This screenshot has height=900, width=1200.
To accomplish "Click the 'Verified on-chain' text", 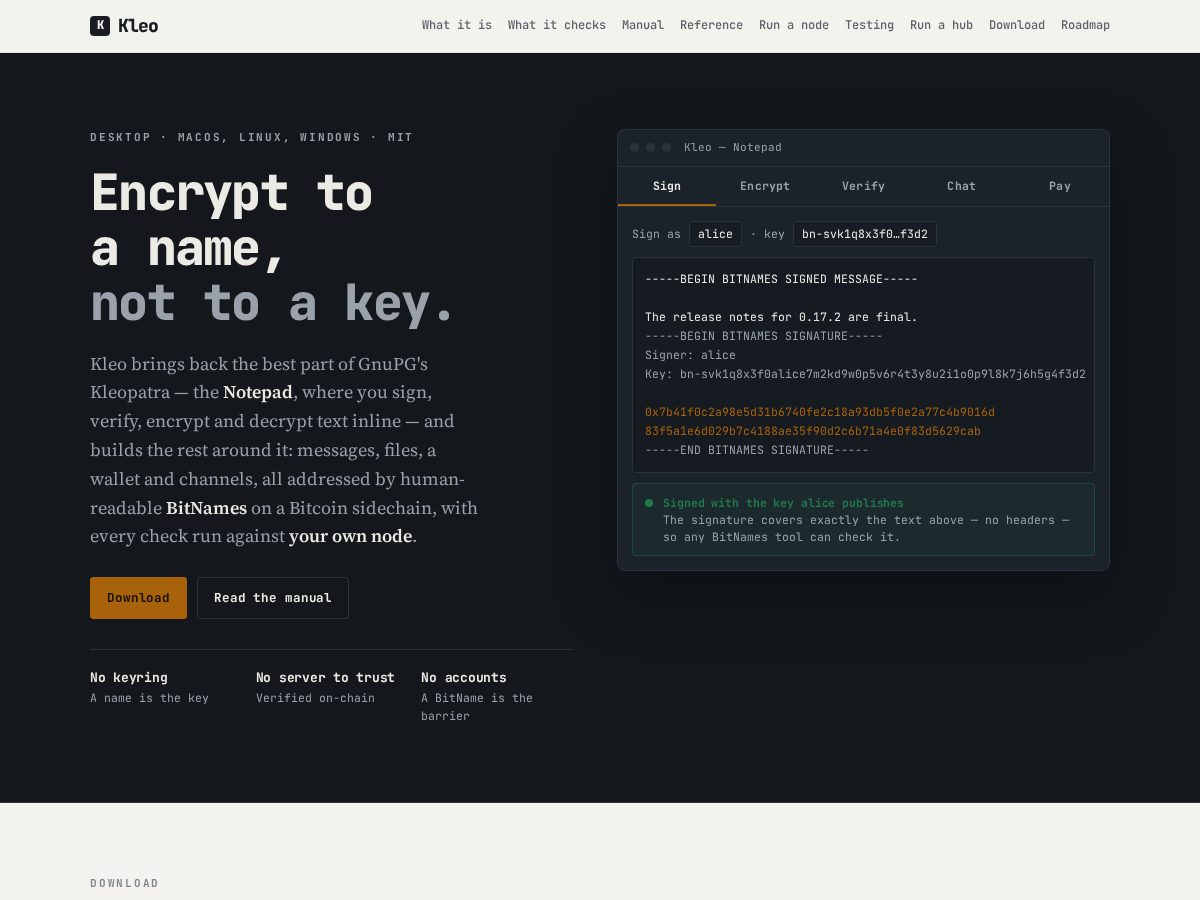I will [x=315, y=698].
